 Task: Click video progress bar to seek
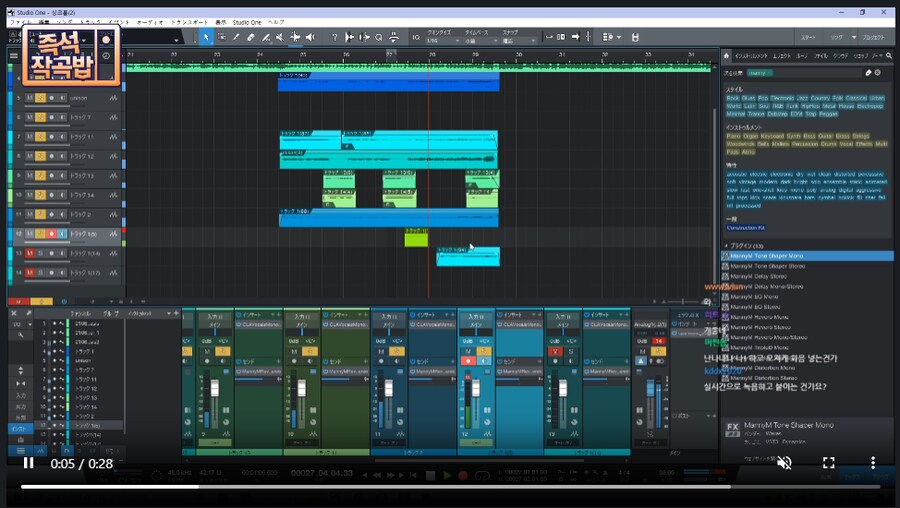pyautogui.click(x=450, y=487)
